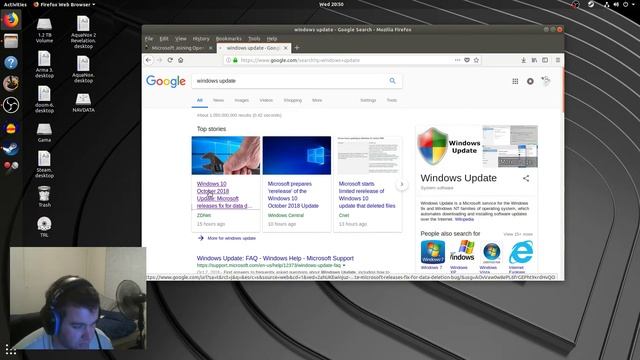Open Show Applications grid in dock
Viewport: 640px width, 360px height.
point(11,350)
